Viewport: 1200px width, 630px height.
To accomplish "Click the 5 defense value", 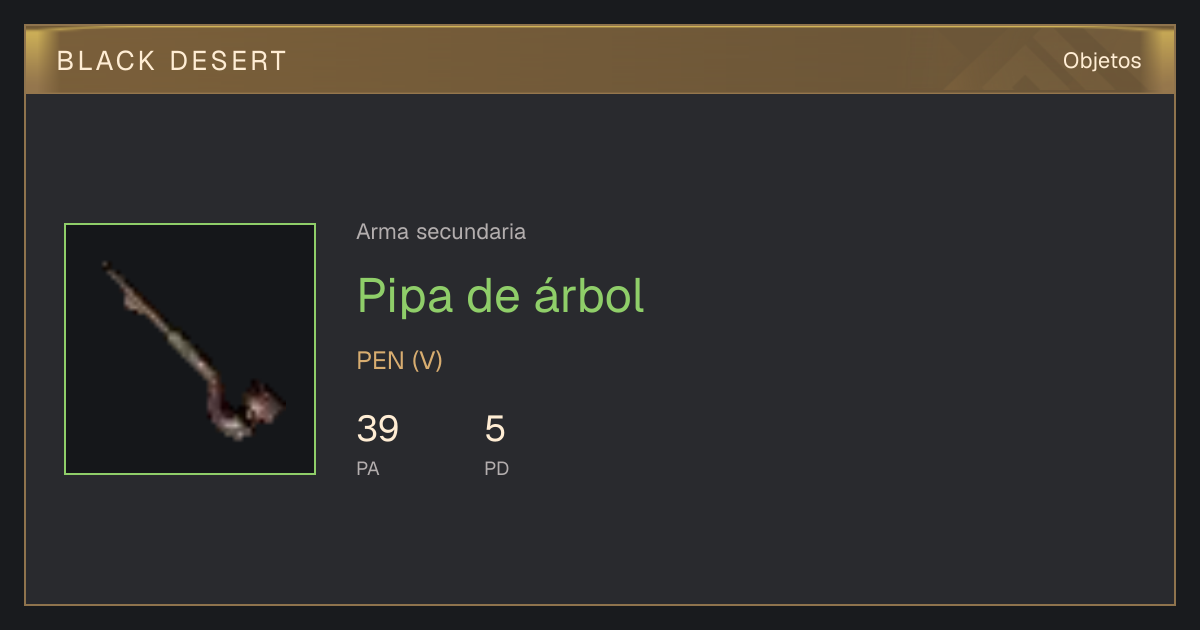I will [x=495, y=429].
